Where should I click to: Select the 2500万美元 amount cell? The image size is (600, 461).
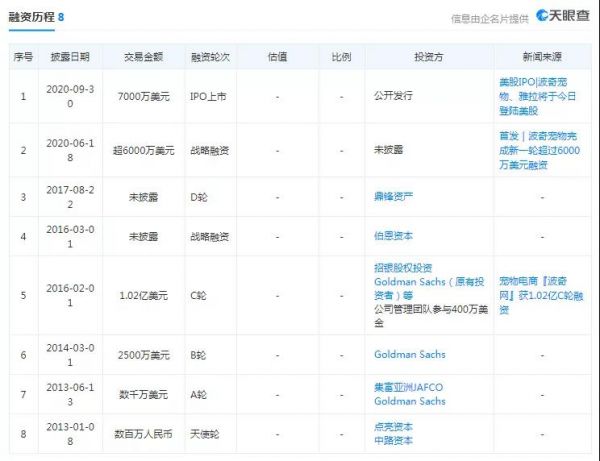[x=143, y=355]
